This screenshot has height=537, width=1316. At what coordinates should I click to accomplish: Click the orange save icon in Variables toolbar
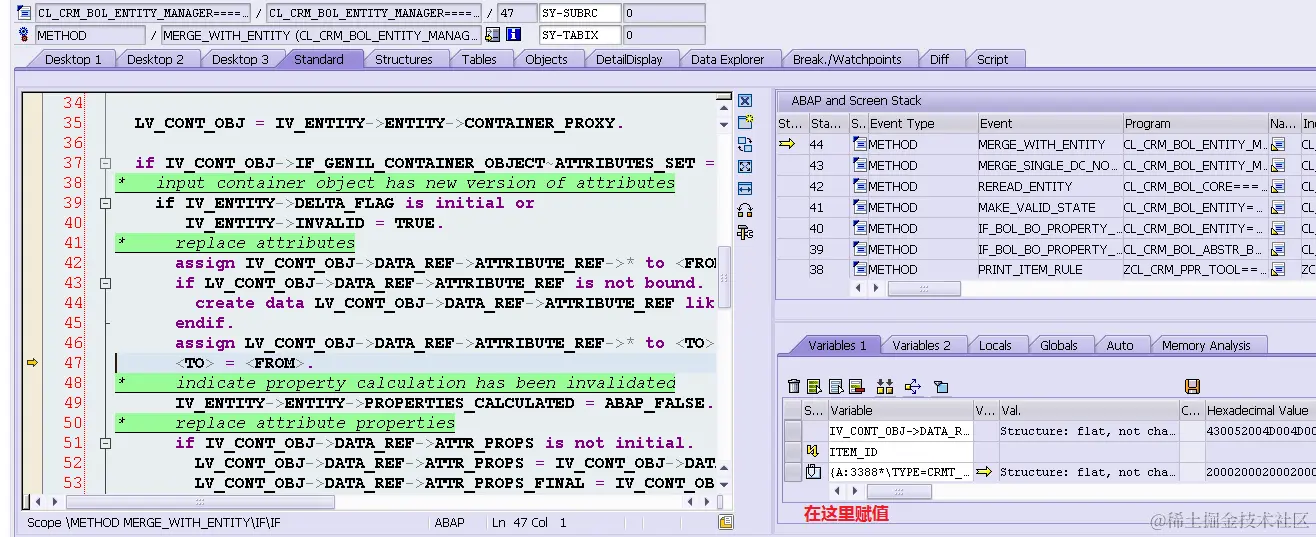[x=1191, y=386]
